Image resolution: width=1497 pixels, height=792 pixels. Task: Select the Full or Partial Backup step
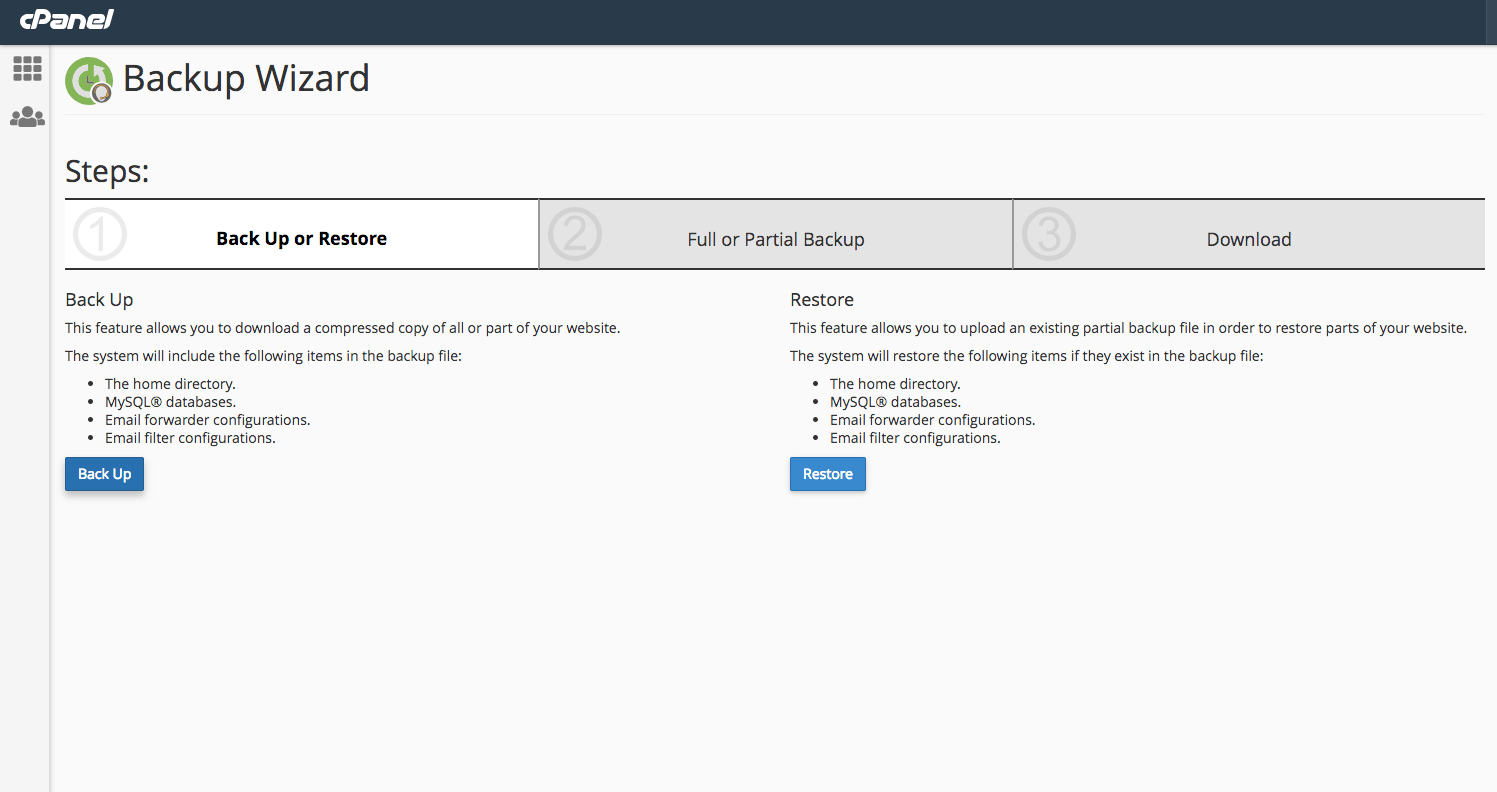pyautogui.click(x=776, y=235)
